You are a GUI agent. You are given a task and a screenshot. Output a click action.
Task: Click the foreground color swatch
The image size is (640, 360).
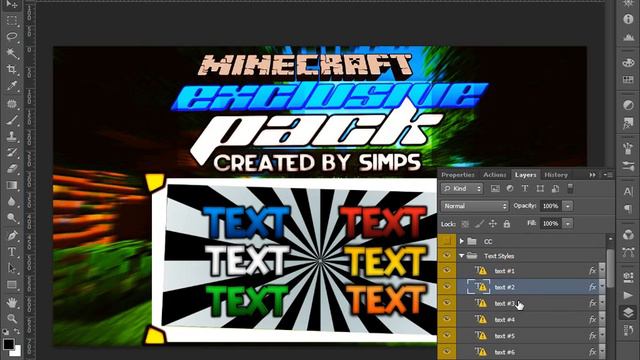8,343
